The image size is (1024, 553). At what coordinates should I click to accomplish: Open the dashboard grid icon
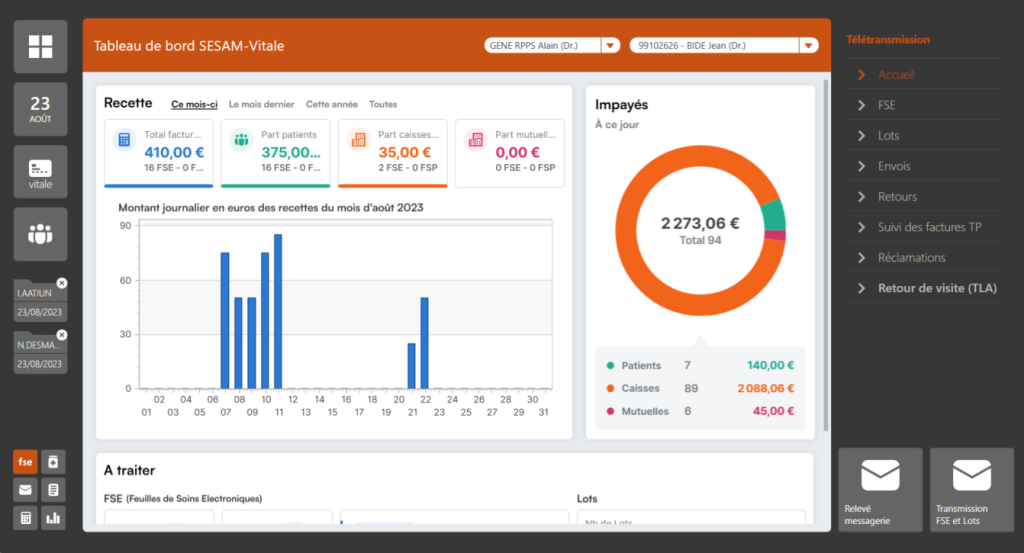coord(41,46)
